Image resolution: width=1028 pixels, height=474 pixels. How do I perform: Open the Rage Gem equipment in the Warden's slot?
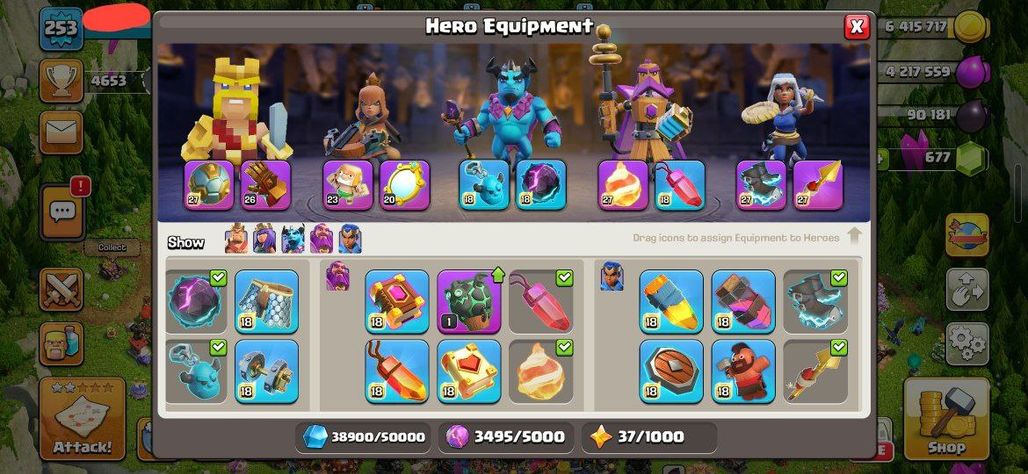point(680,185)
